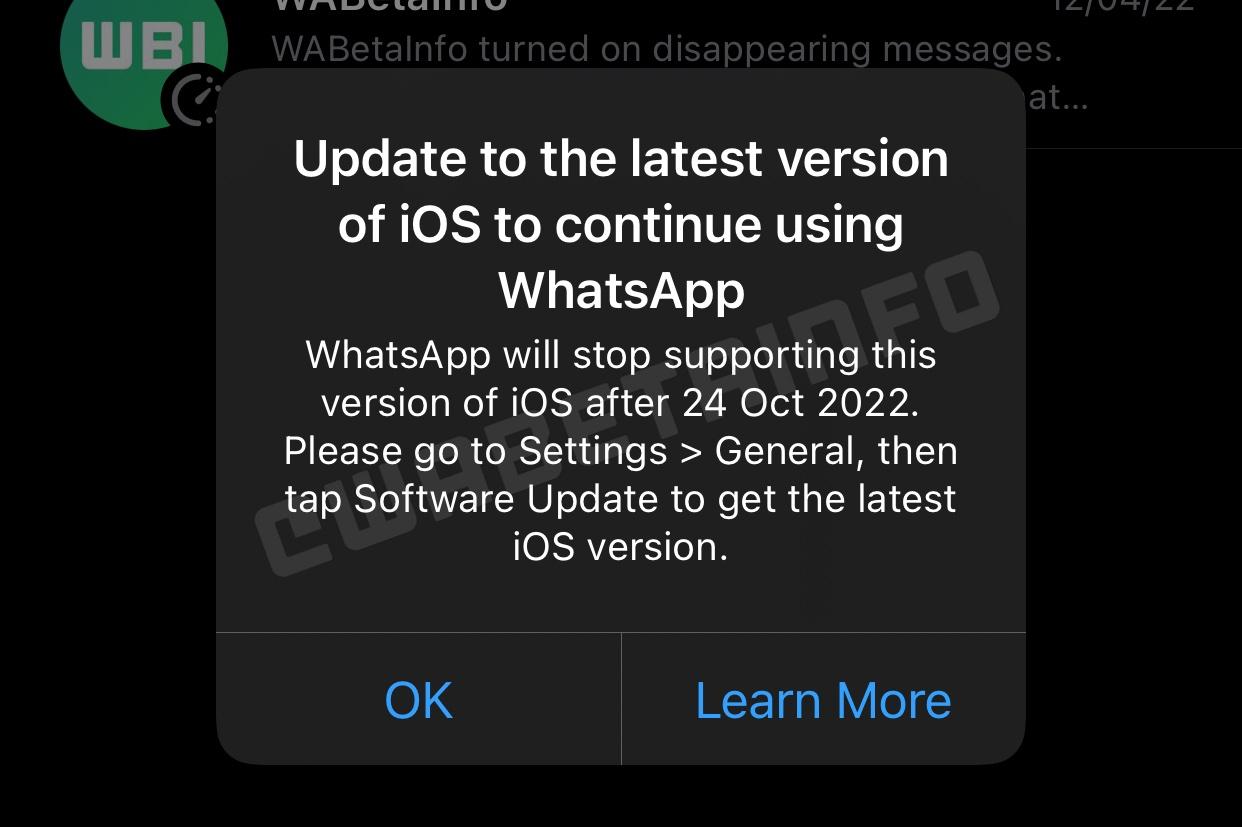This screenshot has height=827, width=1242.
Task: Tap the 'Update to the latest version' heading
Action: [x=621, y=159]
